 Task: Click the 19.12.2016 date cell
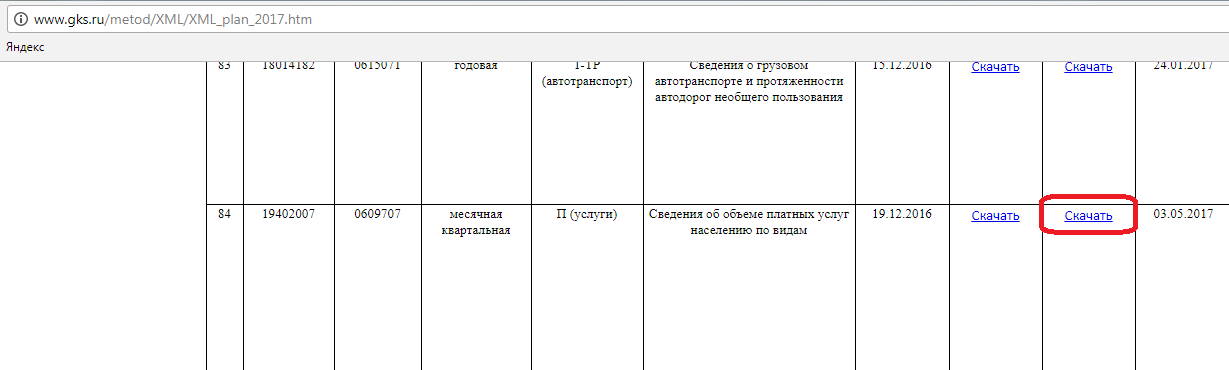[902, 214]
